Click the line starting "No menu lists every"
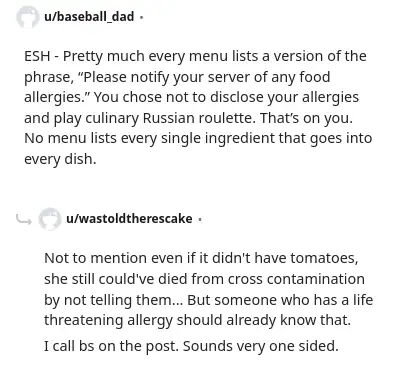 pos(198,138)
